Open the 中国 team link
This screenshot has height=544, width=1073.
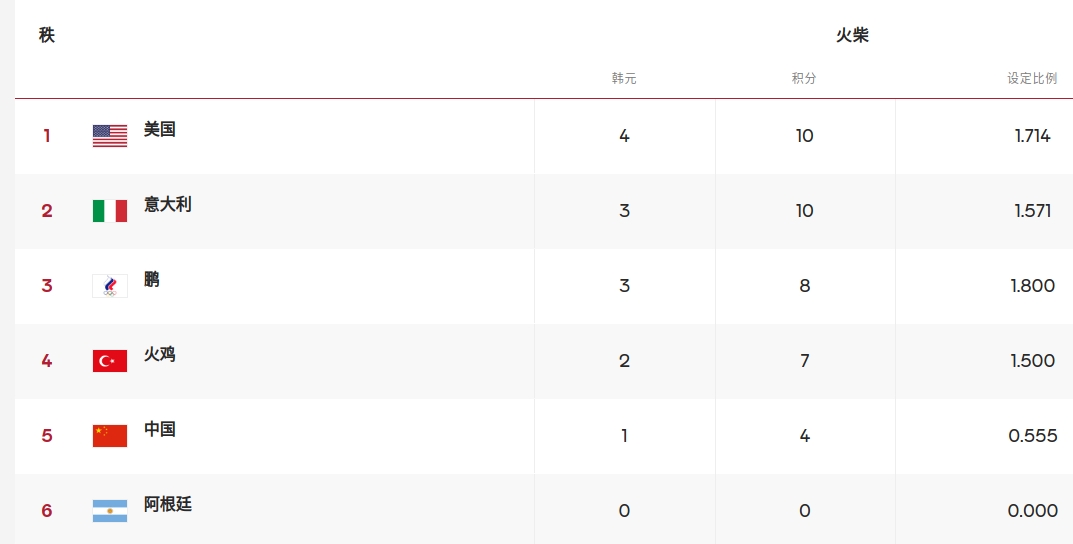160,429
